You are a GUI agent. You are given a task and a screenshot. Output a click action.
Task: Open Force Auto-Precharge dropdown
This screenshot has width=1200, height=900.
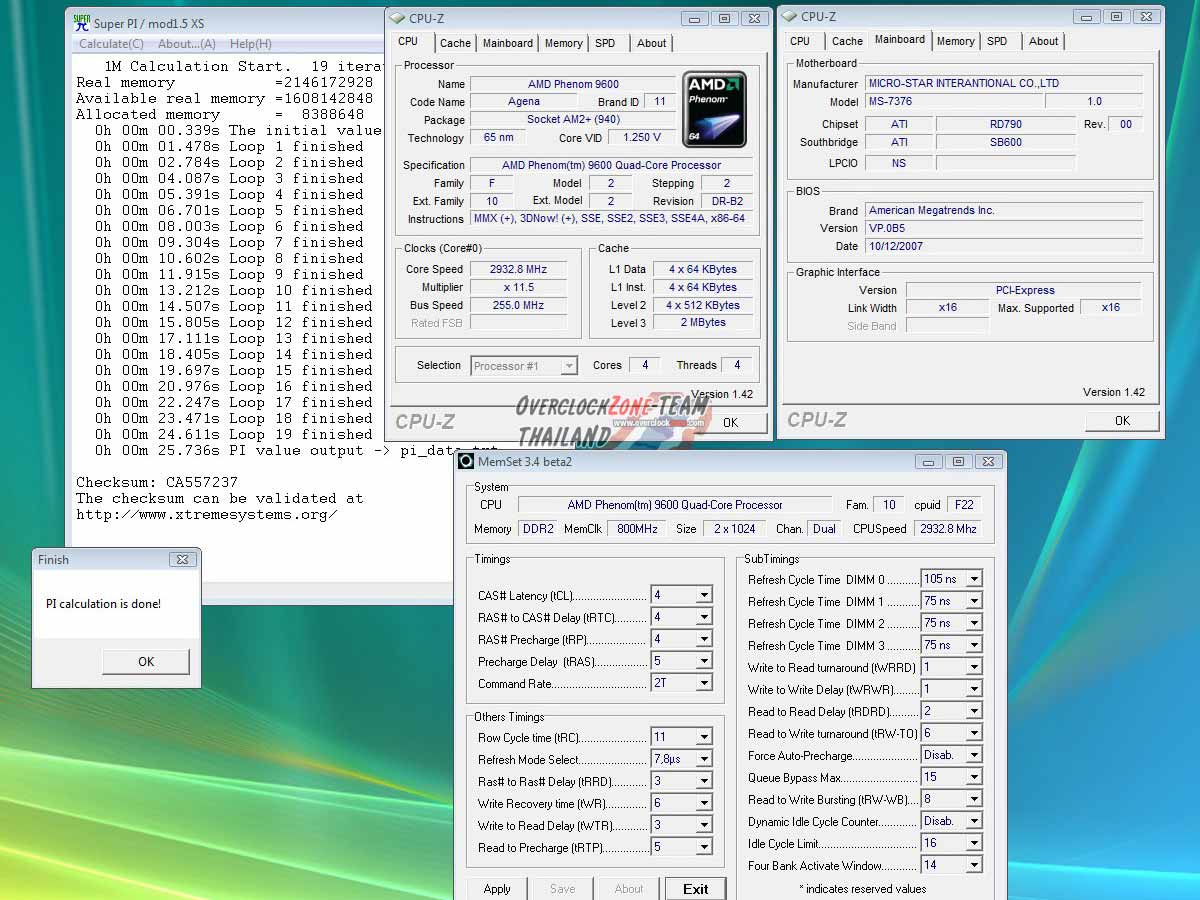point(974,755)
